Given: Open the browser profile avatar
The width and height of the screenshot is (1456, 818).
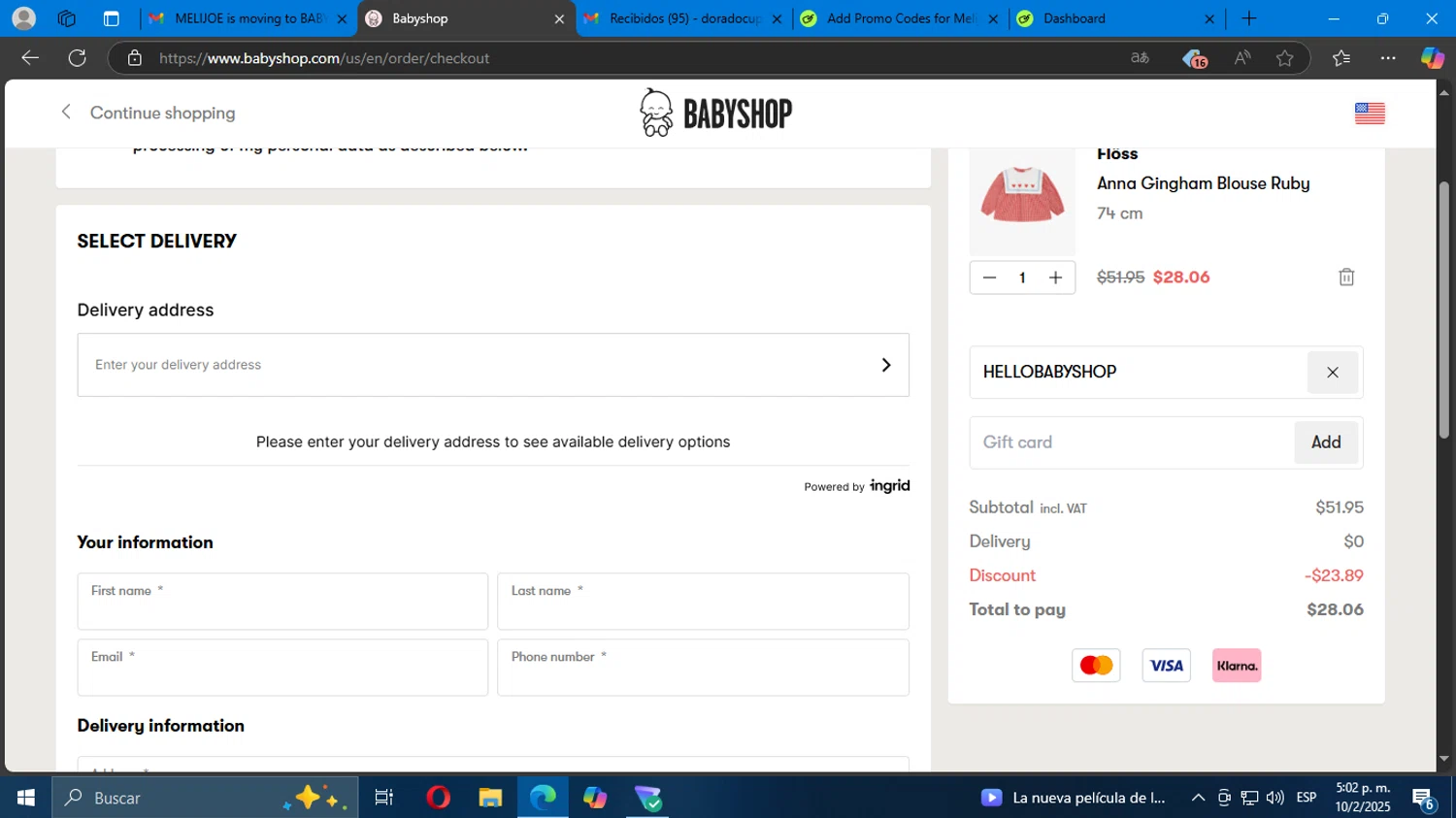Looking at the screenshot, I should [23, 18].
